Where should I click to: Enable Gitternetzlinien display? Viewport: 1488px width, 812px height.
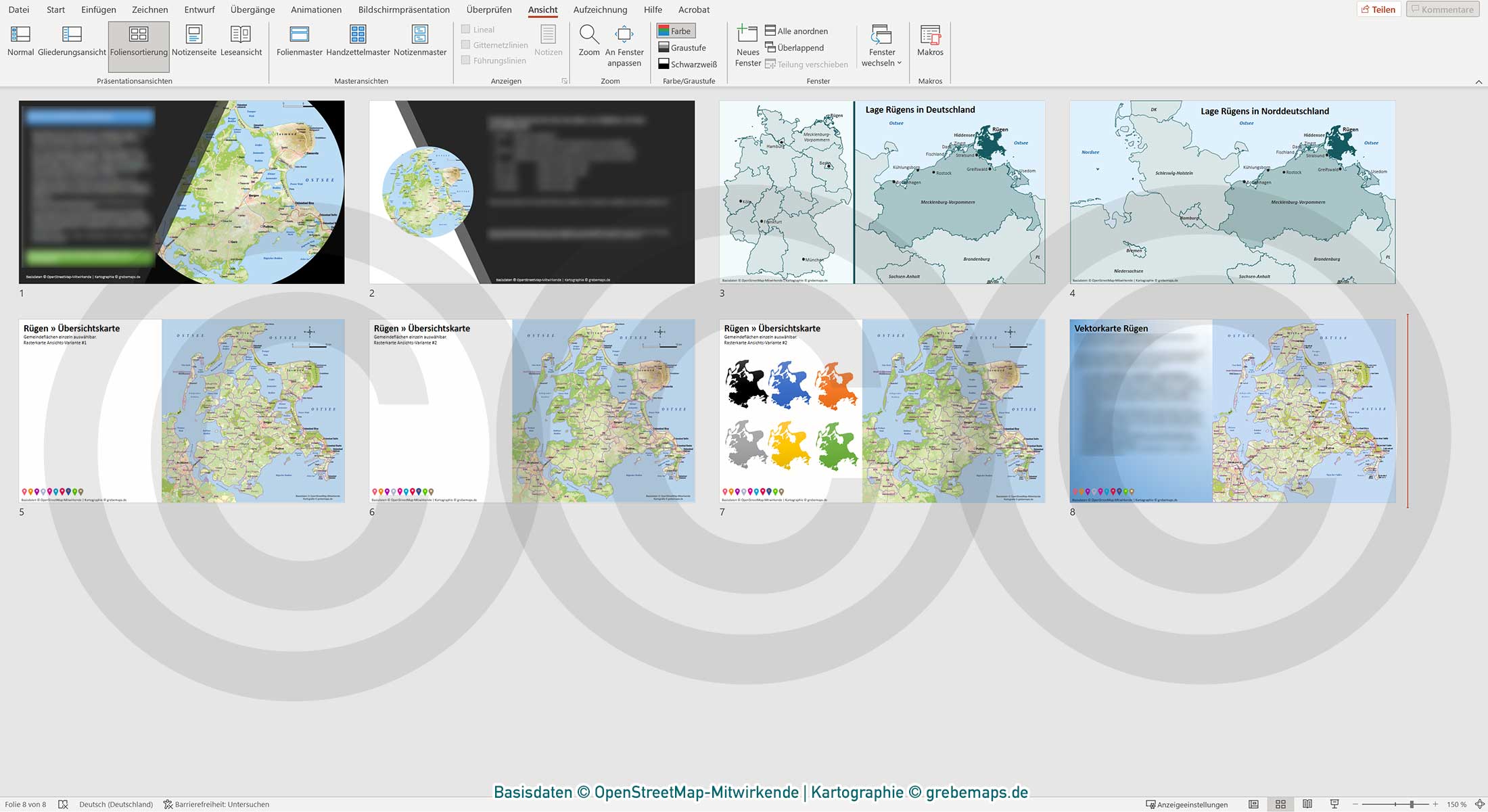point(466,45)
